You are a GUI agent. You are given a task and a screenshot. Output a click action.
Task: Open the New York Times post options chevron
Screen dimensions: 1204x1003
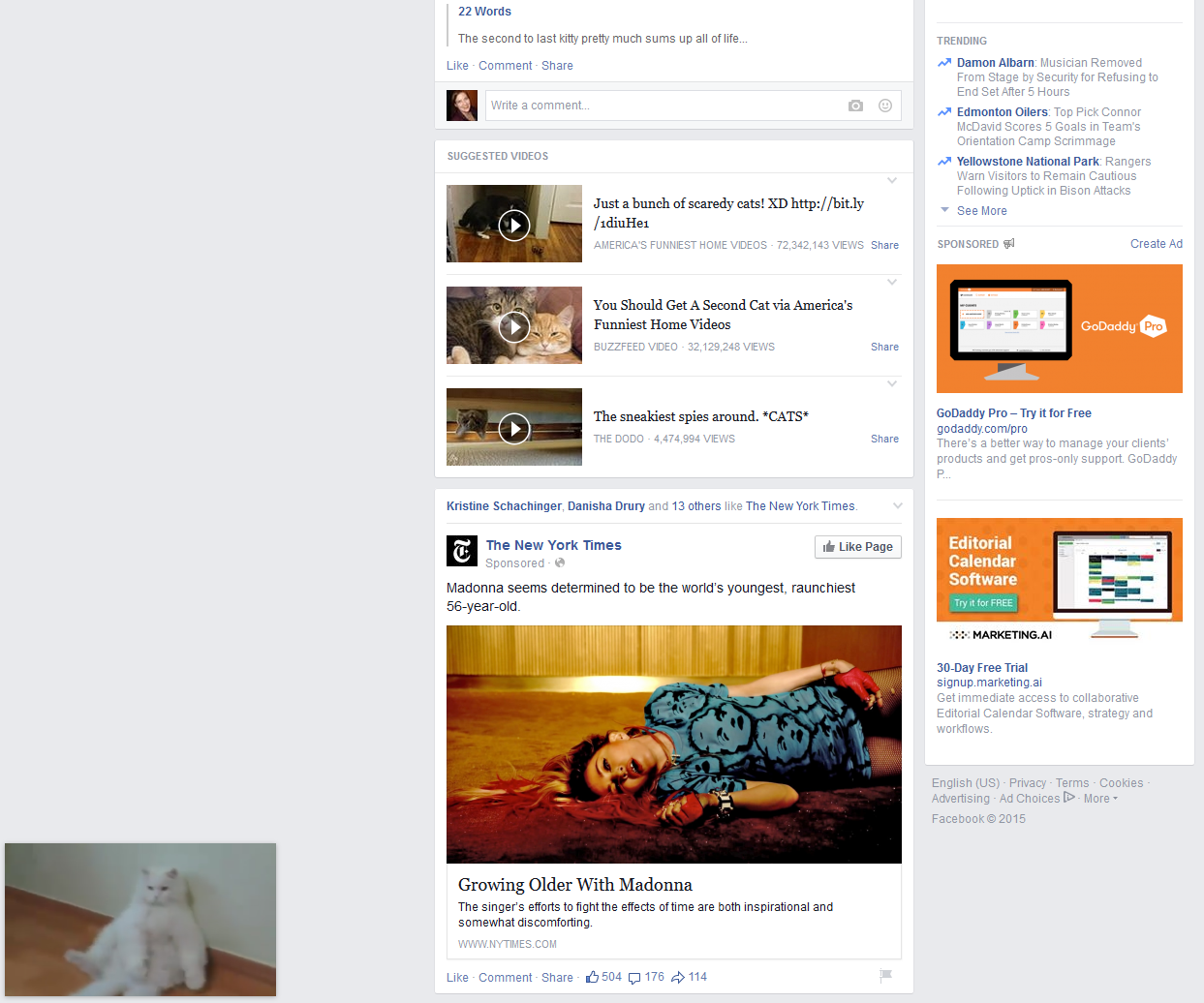pos(897,505)
